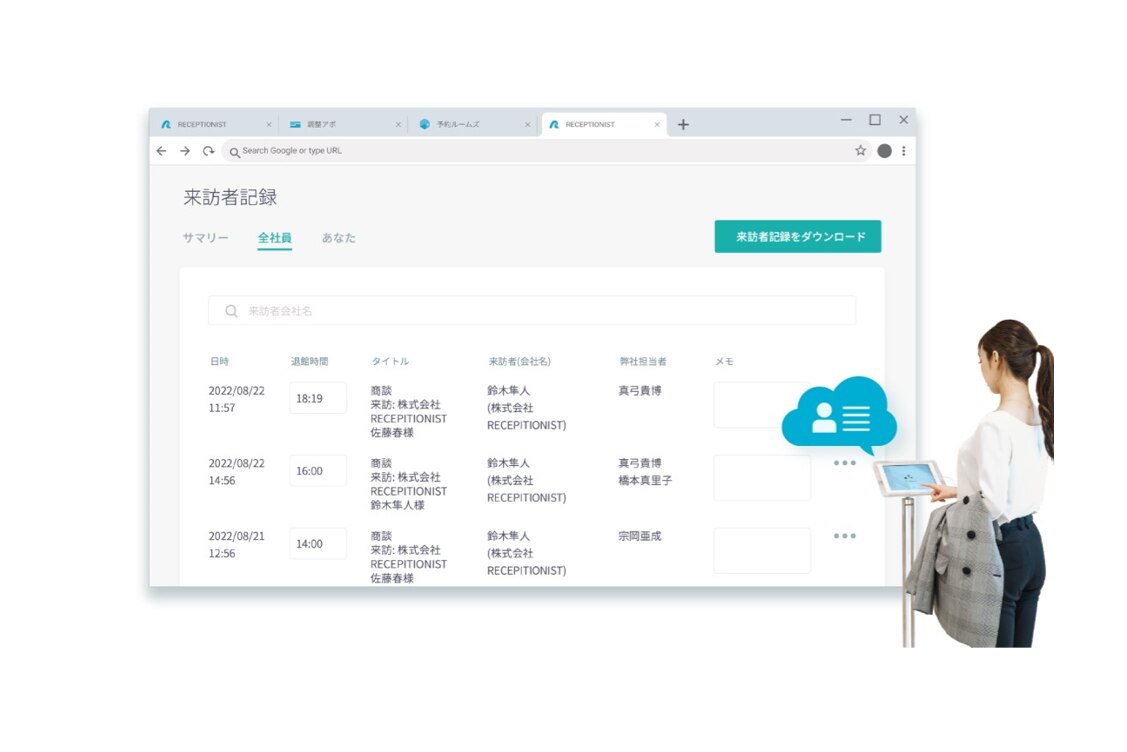Screen dimensions: 1127x752
Task: Select the active RECEPTIONIST browser tab
Action: point(604,124)
